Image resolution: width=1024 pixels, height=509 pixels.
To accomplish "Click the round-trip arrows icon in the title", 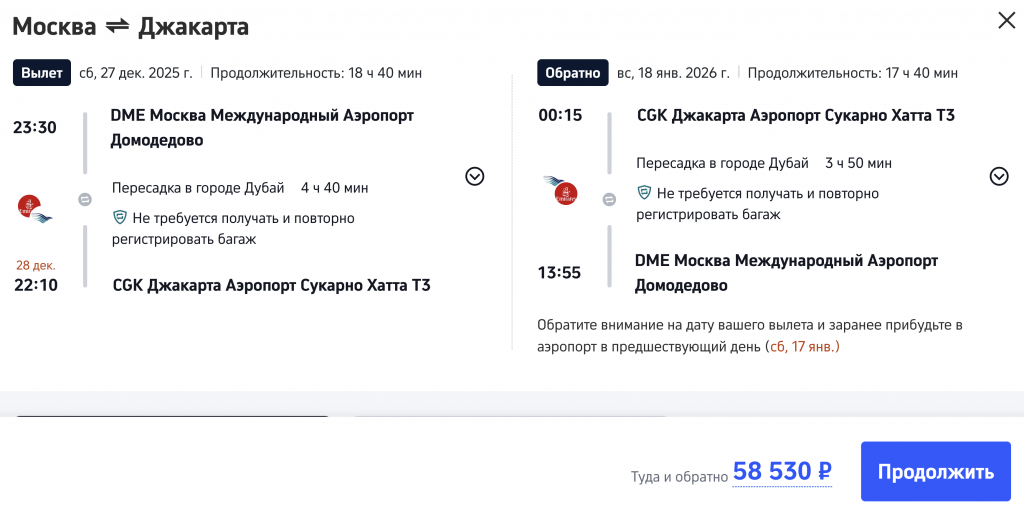I will [117, 27].
